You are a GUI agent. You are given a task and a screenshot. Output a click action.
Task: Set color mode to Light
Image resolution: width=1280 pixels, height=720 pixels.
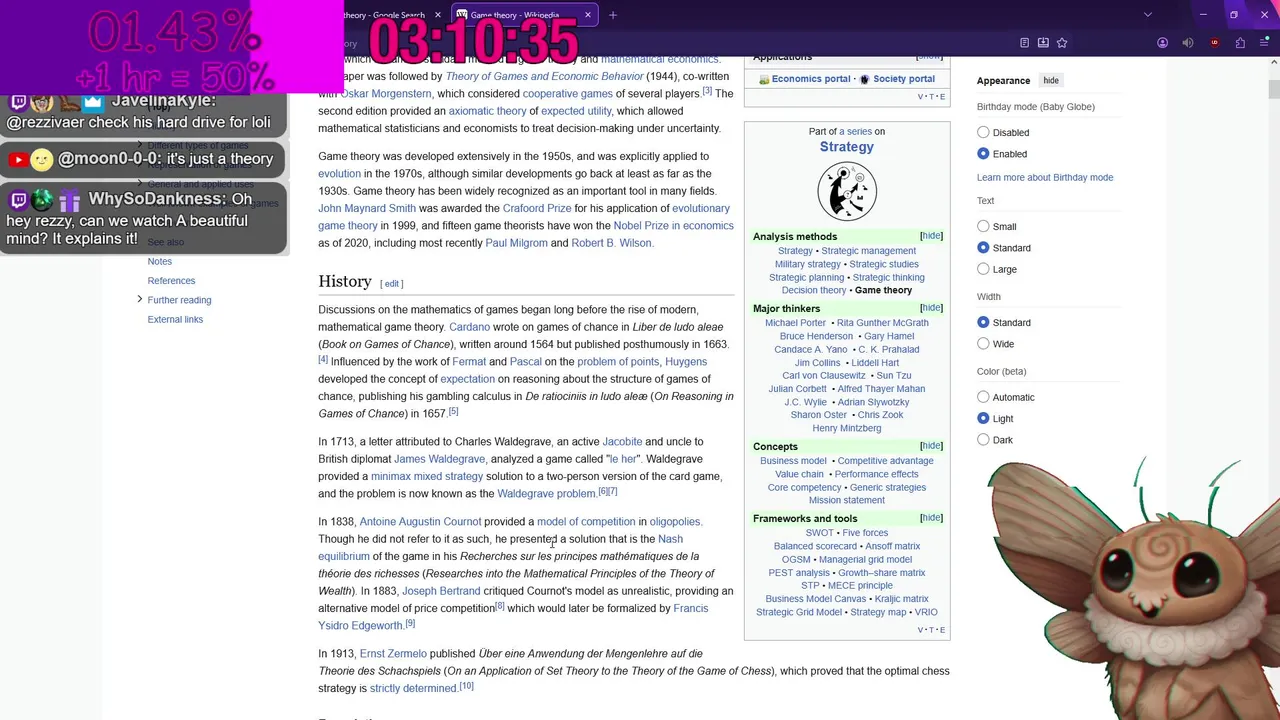click(983, 418)
